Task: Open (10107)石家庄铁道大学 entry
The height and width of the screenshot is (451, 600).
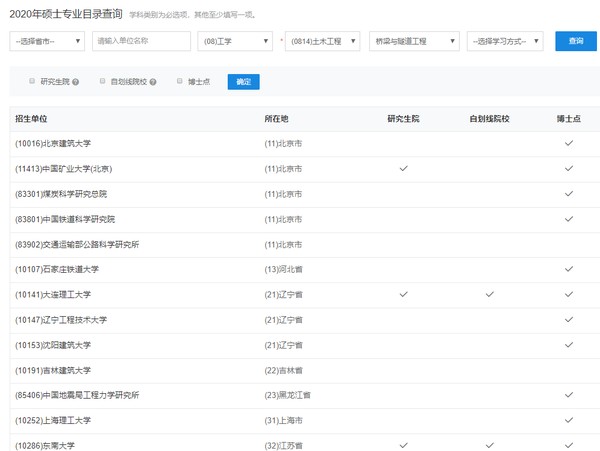Action: pos(57,269)
